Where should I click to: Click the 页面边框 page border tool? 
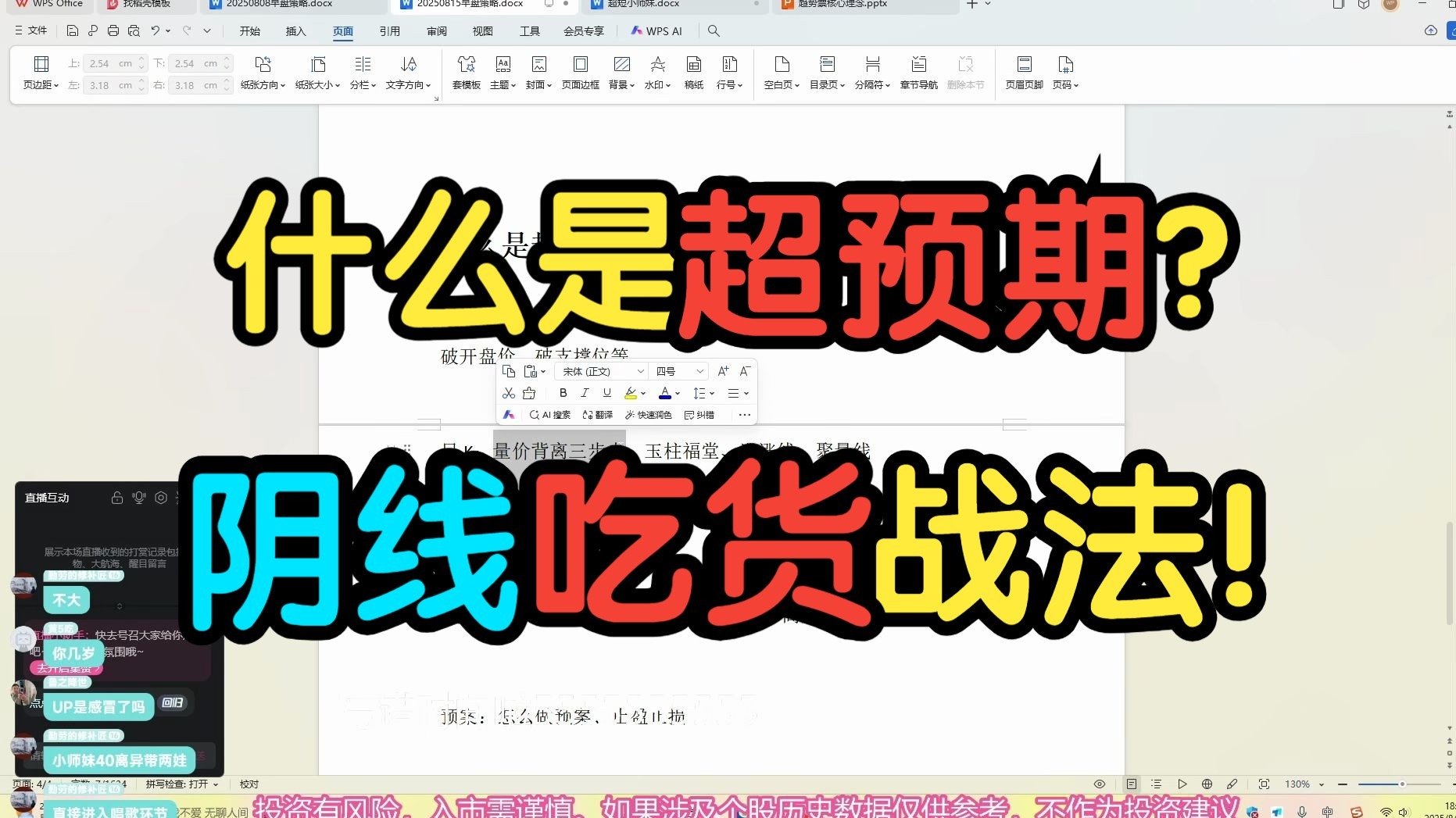[x=581, y=73]
